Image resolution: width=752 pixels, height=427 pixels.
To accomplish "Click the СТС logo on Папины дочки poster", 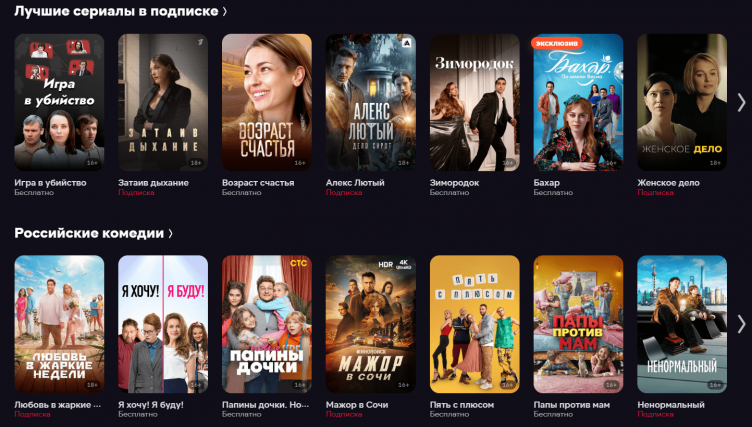I will 299,263.
